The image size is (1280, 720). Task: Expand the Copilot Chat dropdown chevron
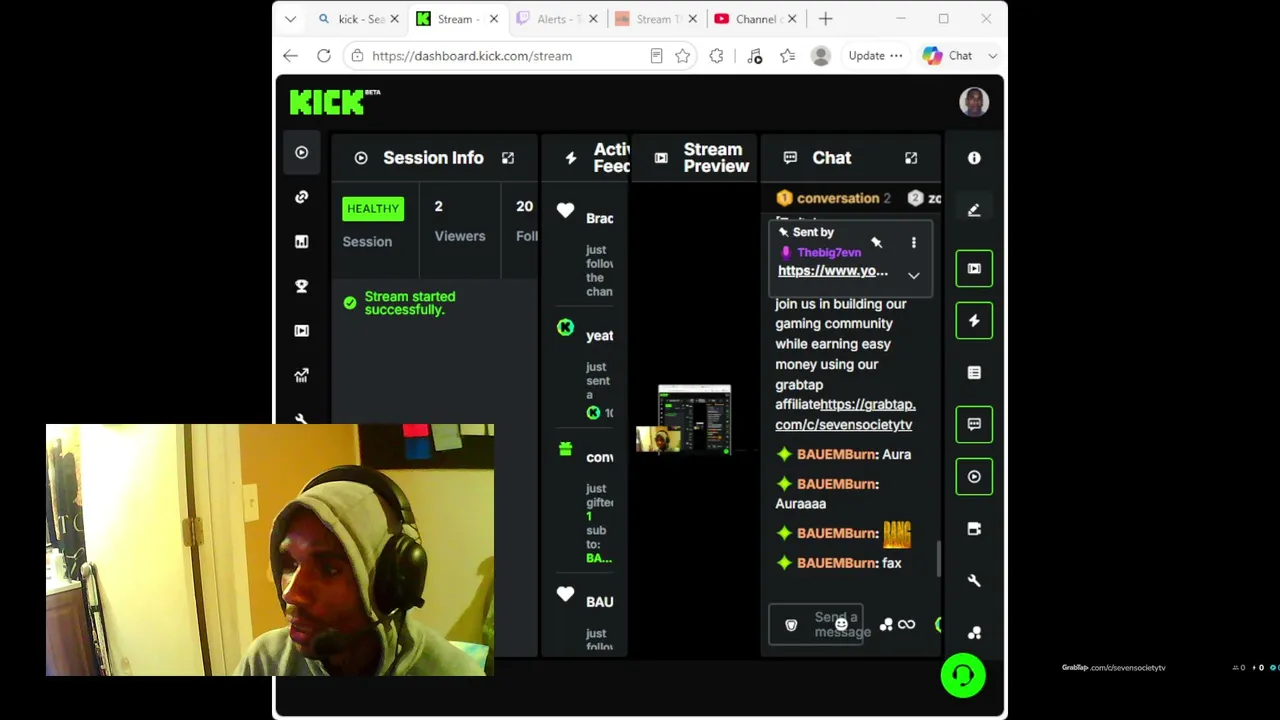point(992,56)
